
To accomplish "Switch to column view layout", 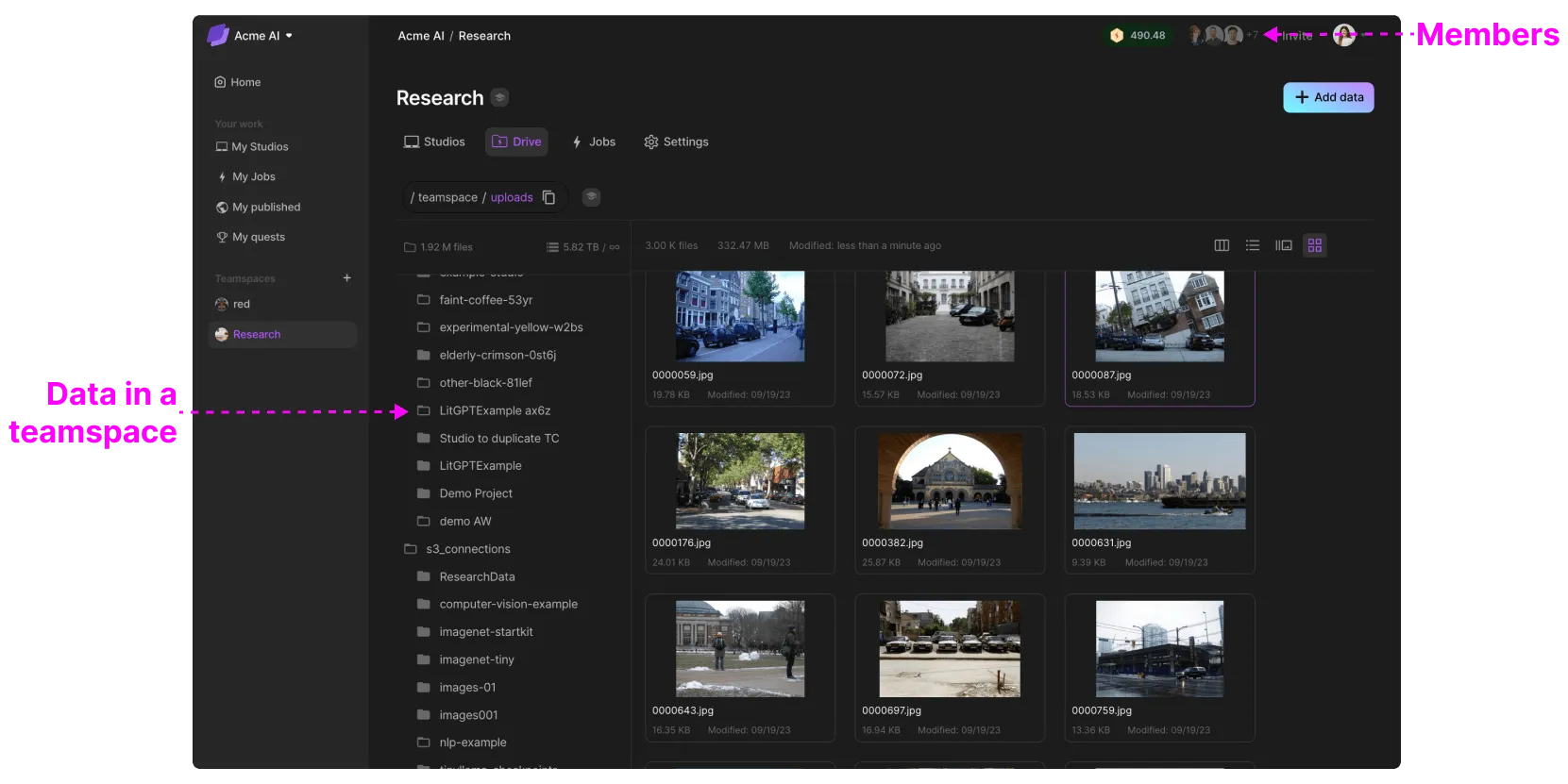I will [1222, 245].
